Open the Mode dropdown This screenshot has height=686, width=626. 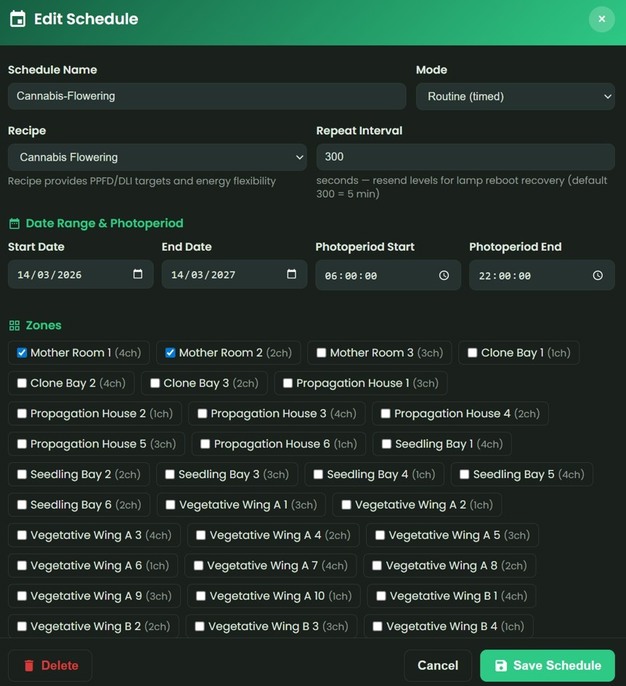(514, 96)
